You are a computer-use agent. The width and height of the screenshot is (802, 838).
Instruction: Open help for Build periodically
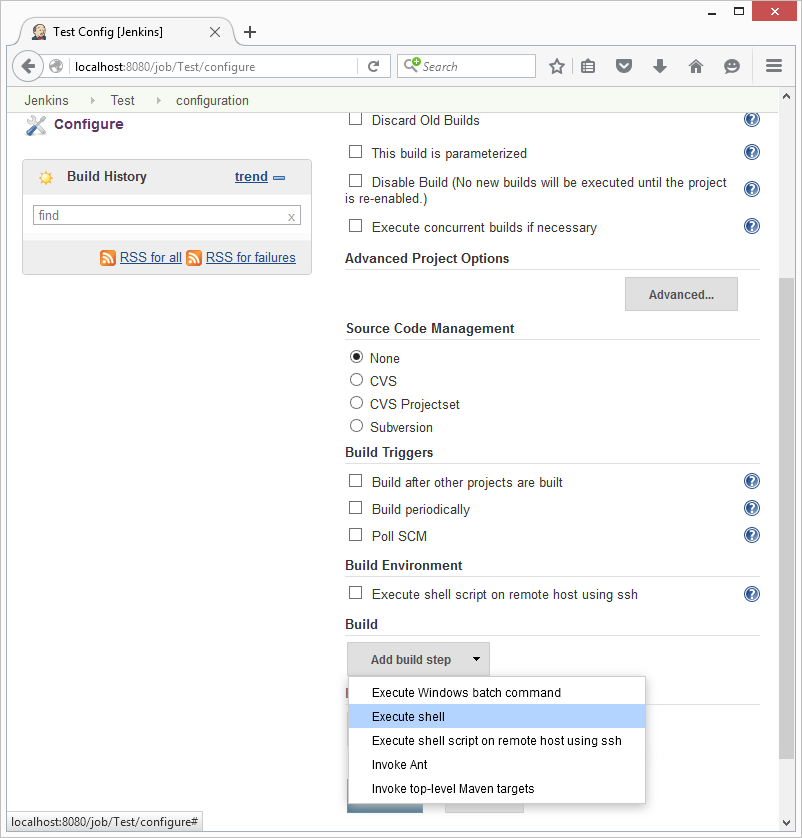click(752, 508)
